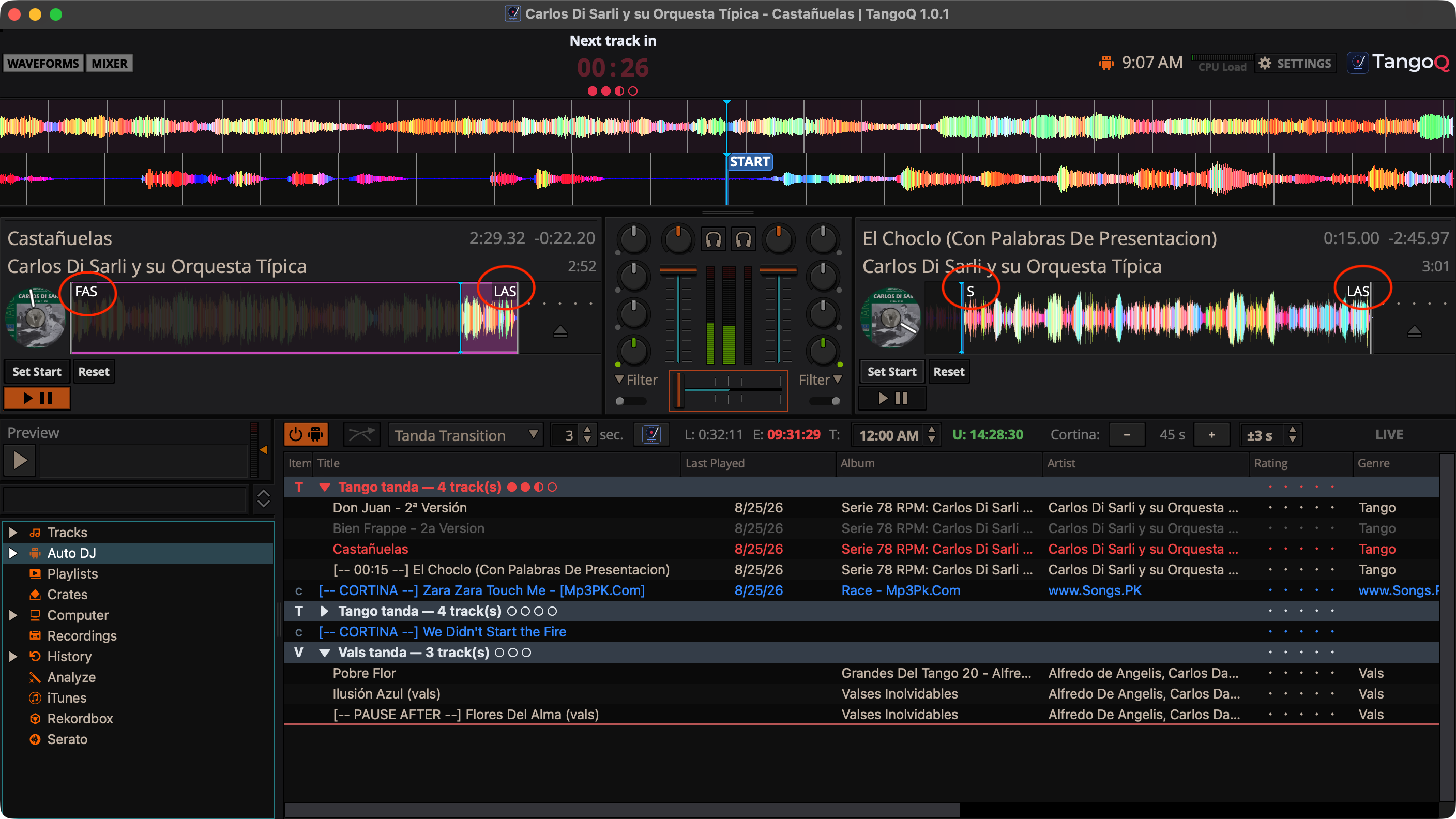Toggle play/pause on the right deck
The image size is (1456, 819).
click(x=892, y=399)
